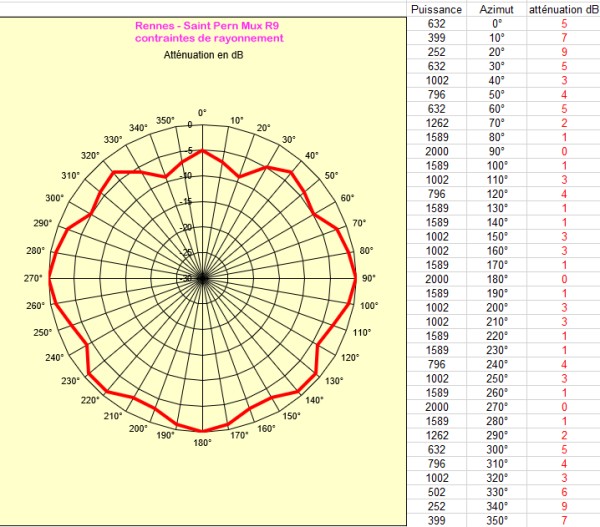Screen dimensions: 600x527
Task: Click the -10 radial scale label in the chart
Action: (x=186, y=176)
